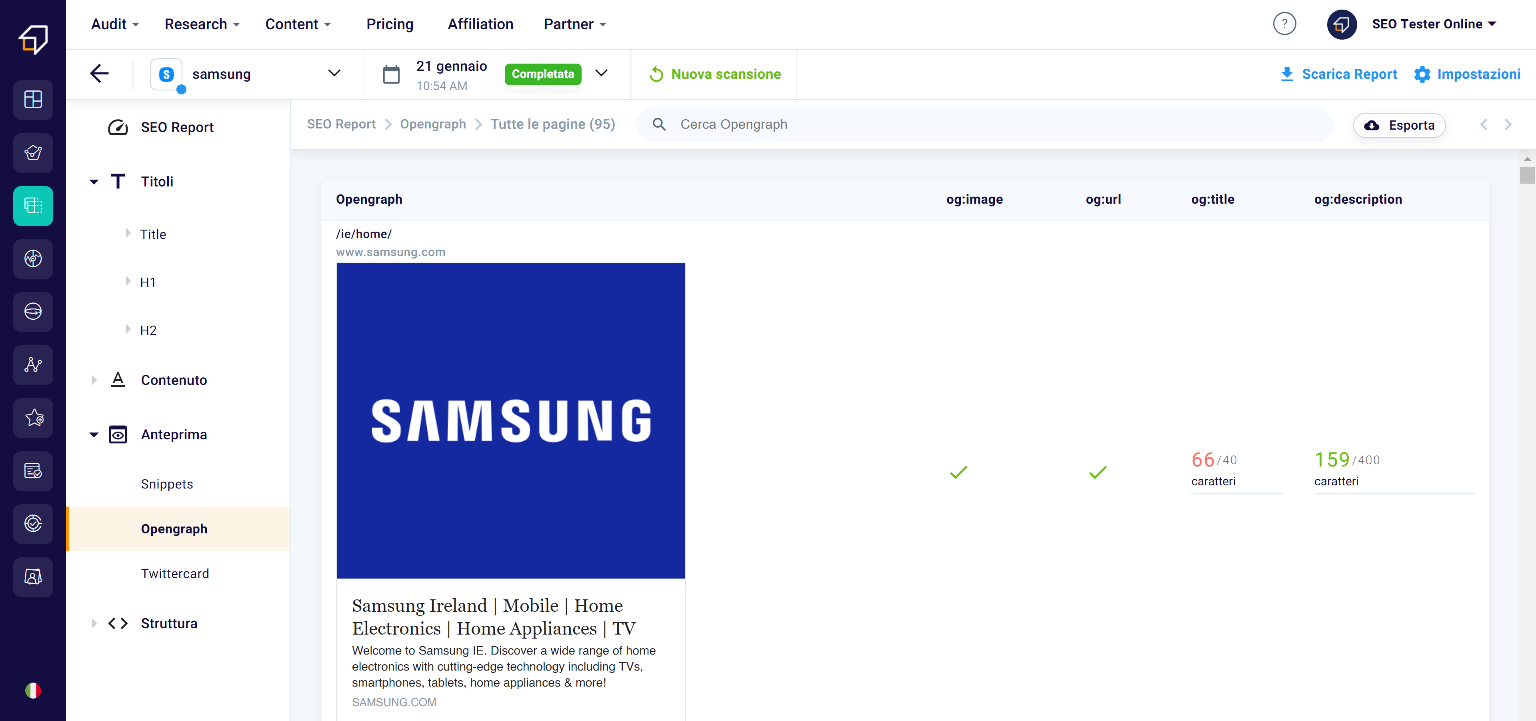The image size is (1536, 721).
Task: Click the Esporta button
Action: (x=1398, y=125)
